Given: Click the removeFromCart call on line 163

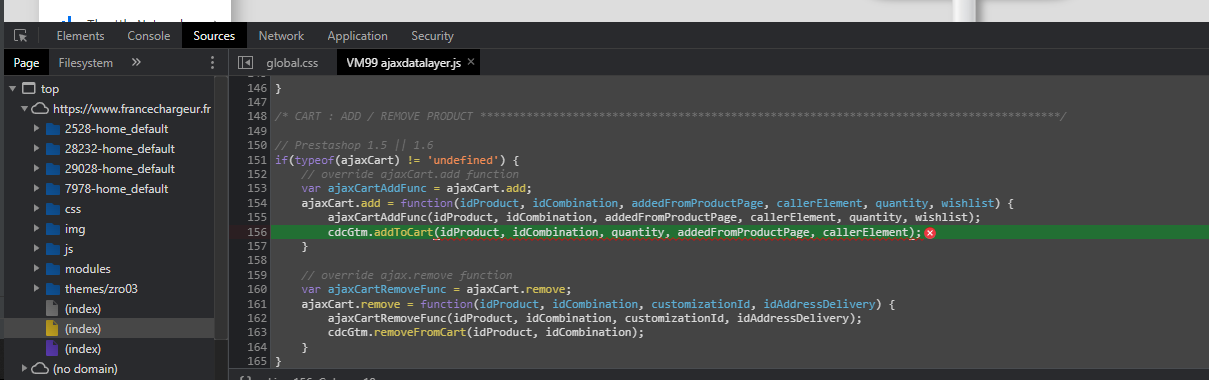Looking at the screenshot, I should click(x=420, y=332).
